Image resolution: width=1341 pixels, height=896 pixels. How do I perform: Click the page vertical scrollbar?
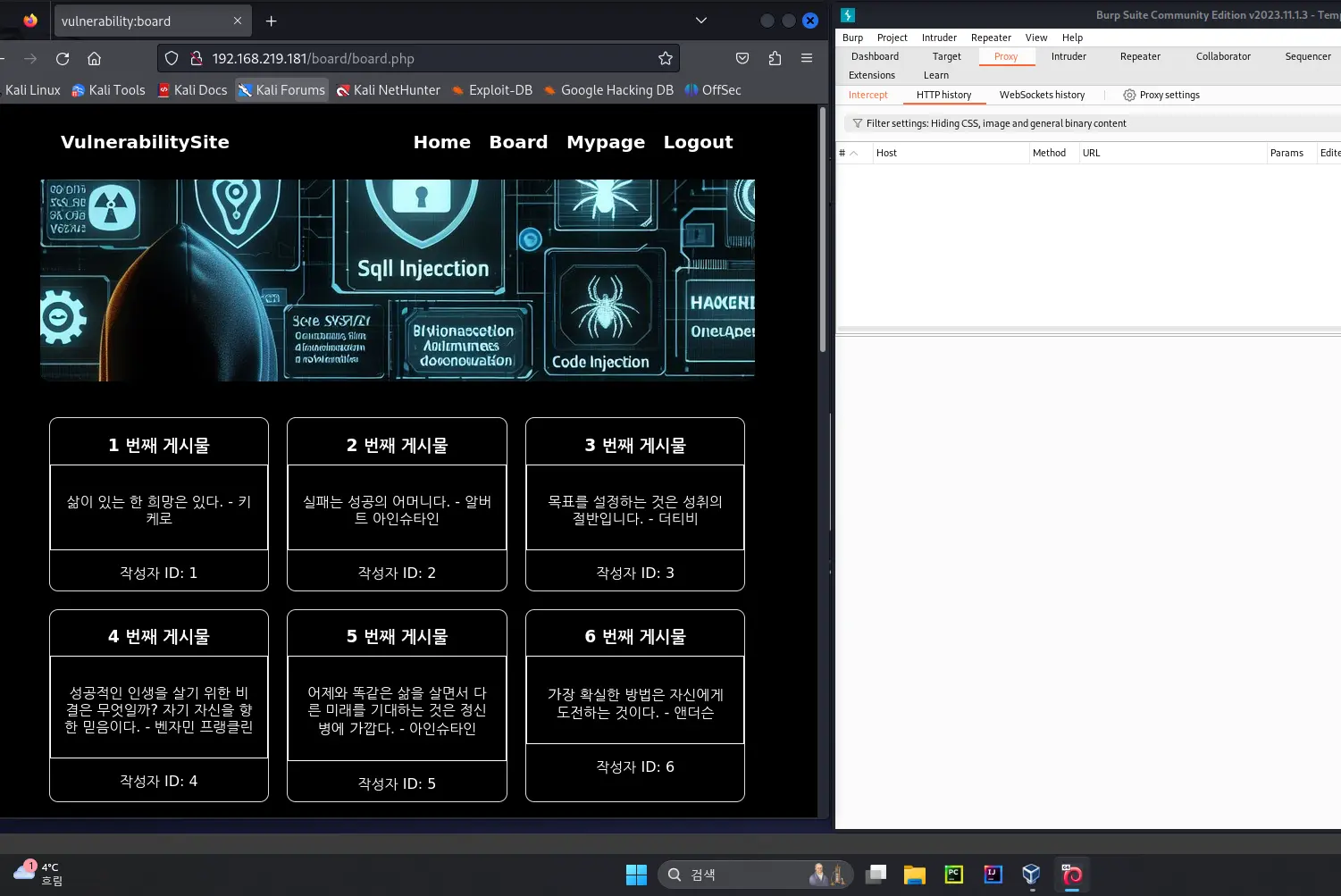823,230
